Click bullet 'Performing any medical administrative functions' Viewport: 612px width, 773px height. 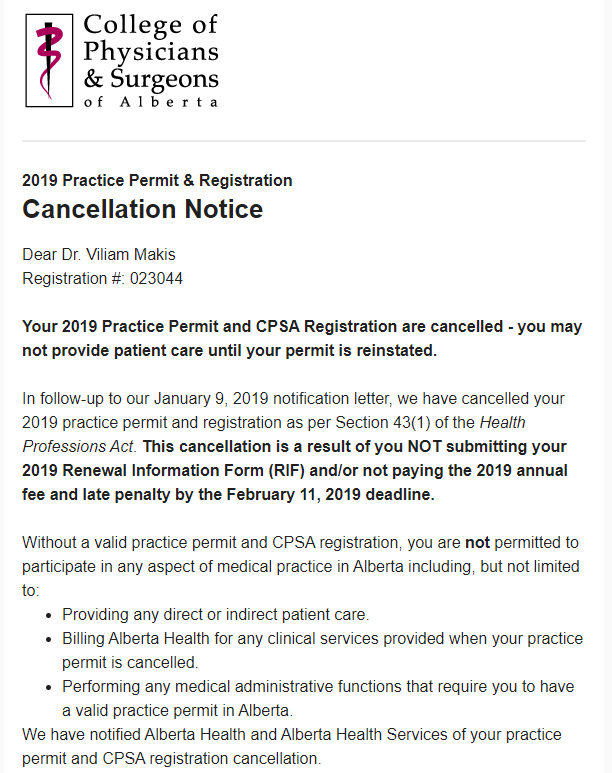click(x=260, y=686)
